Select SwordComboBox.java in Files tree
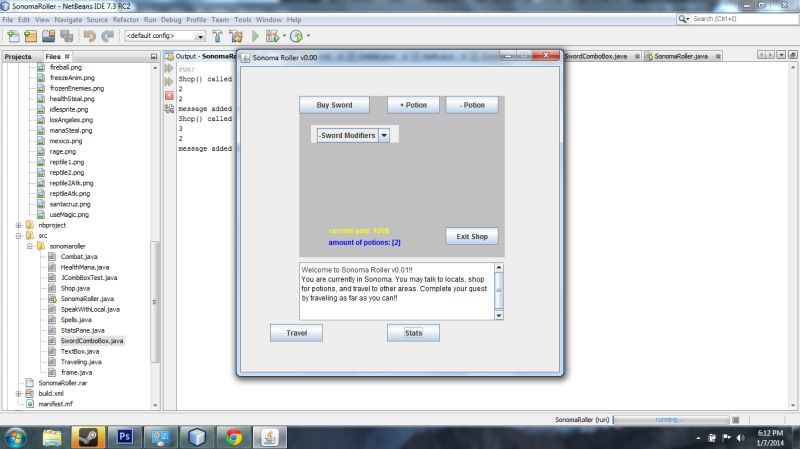The width and height of the screenshot is (800, 449). click(x=92, y=341)
